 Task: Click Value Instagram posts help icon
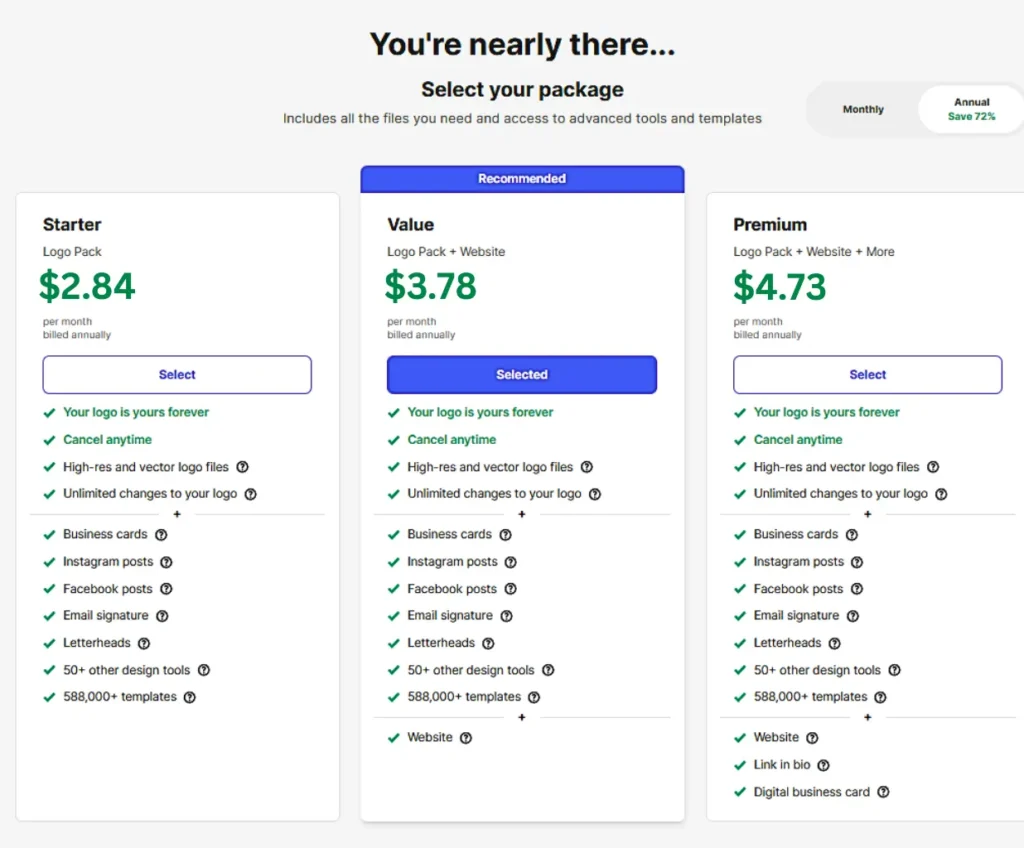(x=510, y=562)
